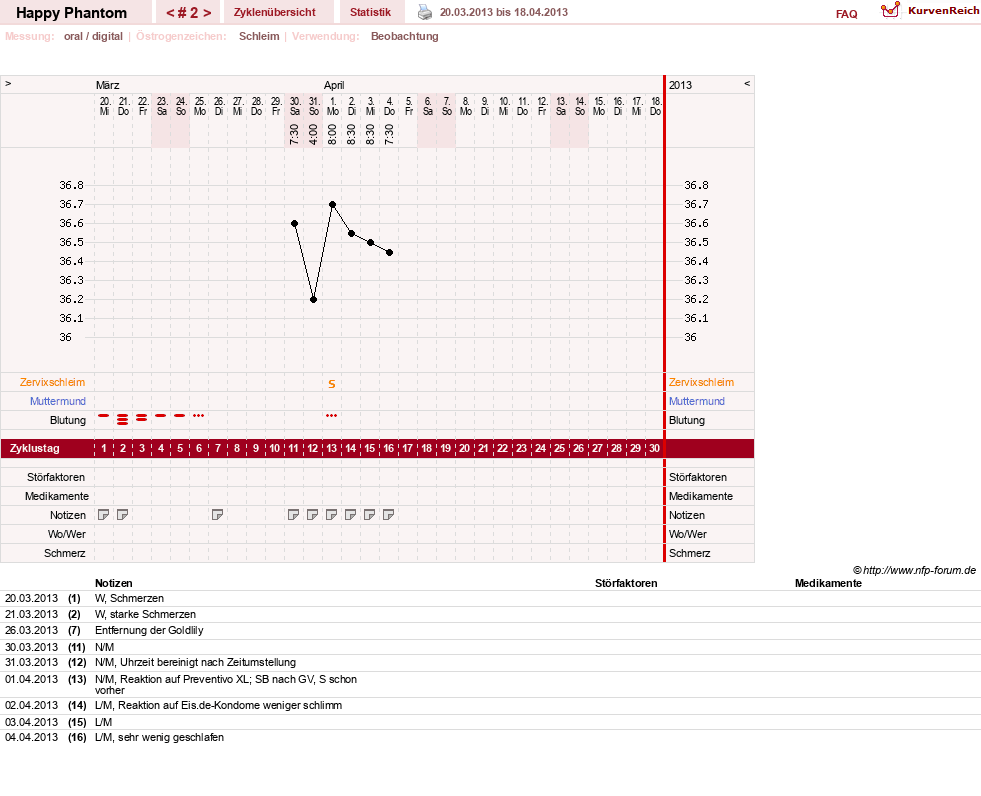Click bleeding marker on cycle day 1
The width and height of the screenshot is (981, 796).
(104, 416)
